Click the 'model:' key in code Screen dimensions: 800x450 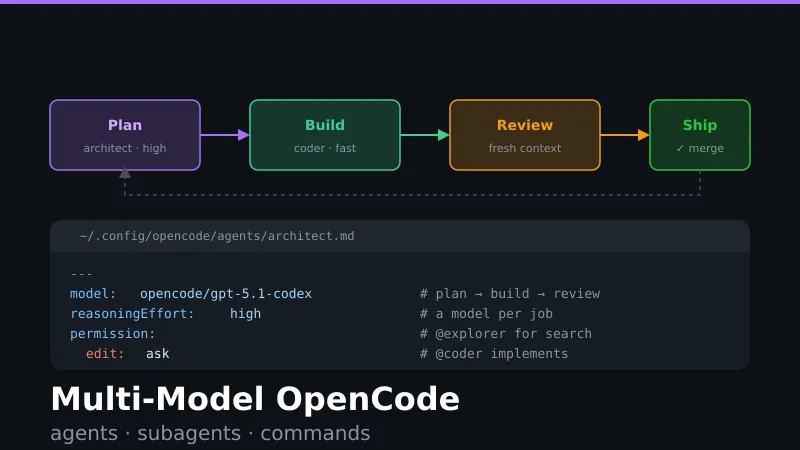(93, 294)
